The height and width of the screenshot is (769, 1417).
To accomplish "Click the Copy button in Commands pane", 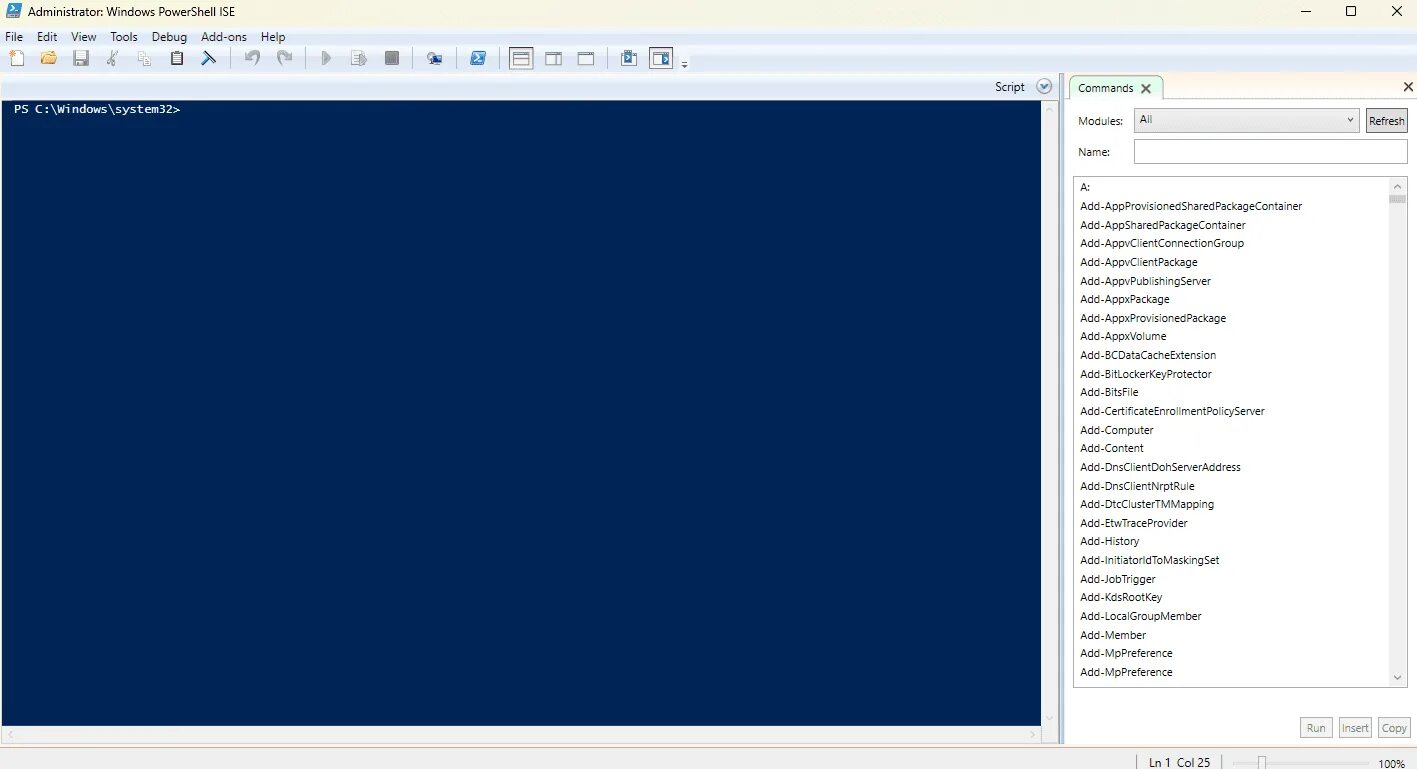I will tap(1394, 728).
